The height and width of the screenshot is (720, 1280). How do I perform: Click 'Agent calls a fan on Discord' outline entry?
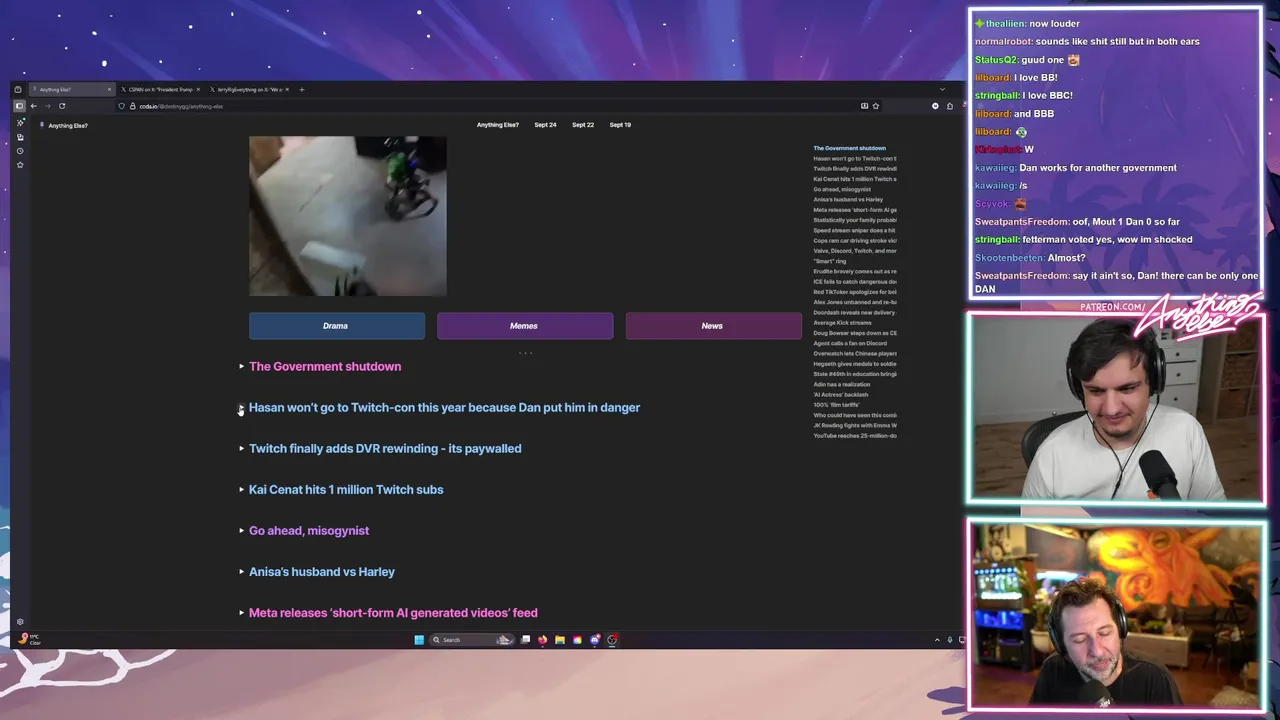click(851, 343)
